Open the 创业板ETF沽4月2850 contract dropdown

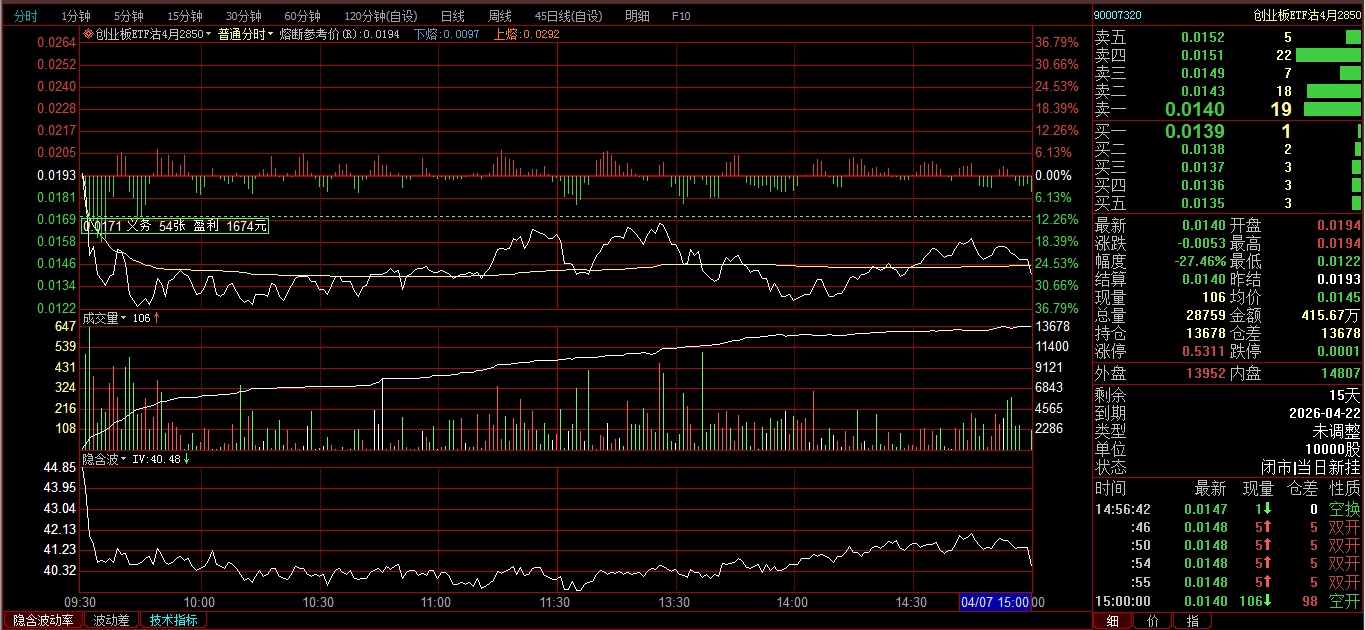point(150,34)
